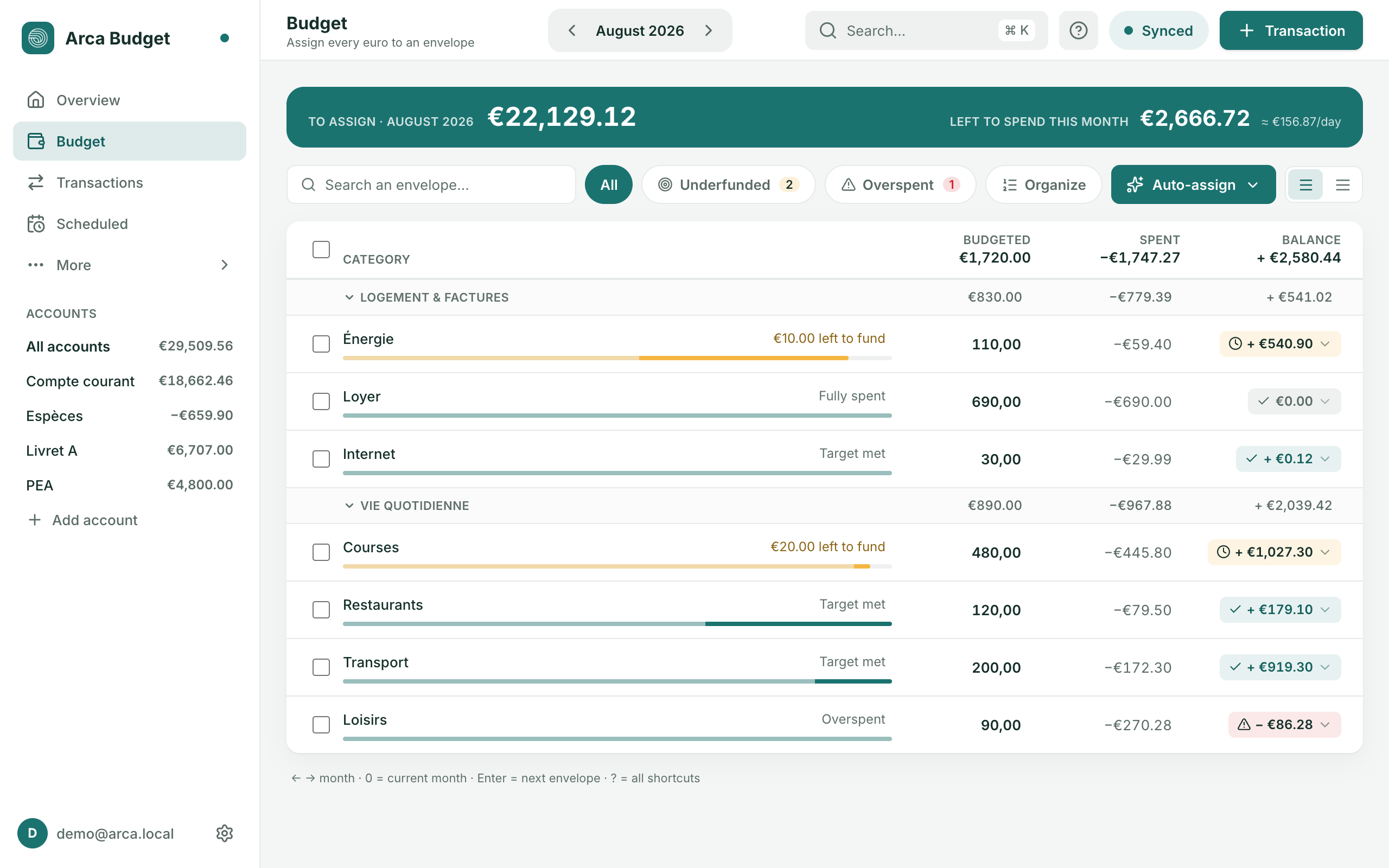The height and width of the screenshot is (868, 1389).
Task: Click the magnifier in envelope search field
Action: click(x=308, y=184)
